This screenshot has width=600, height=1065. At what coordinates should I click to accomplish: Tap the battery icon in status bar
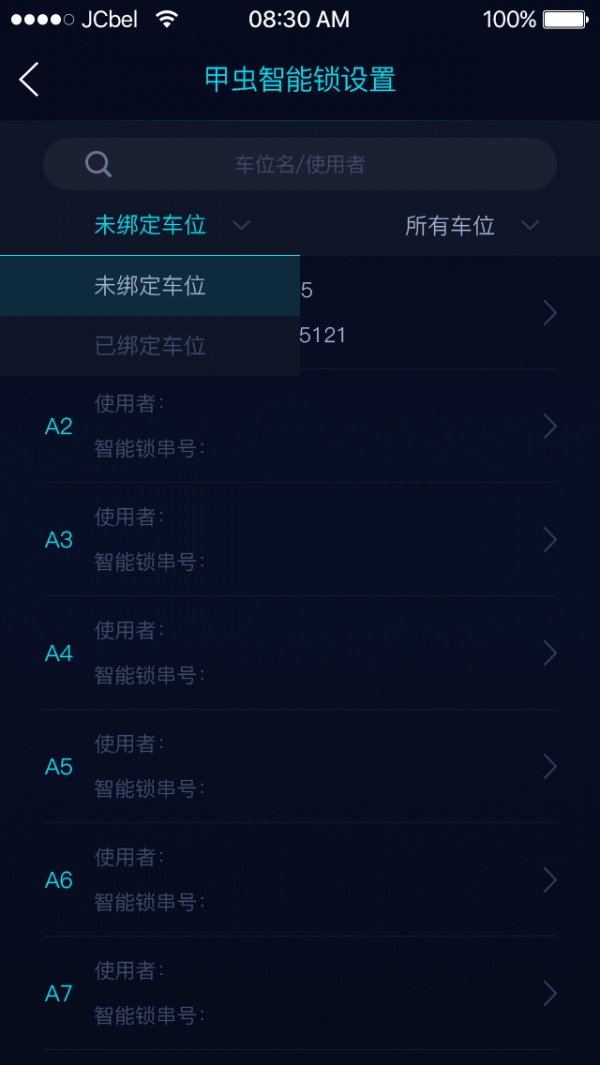click(565, 19)
